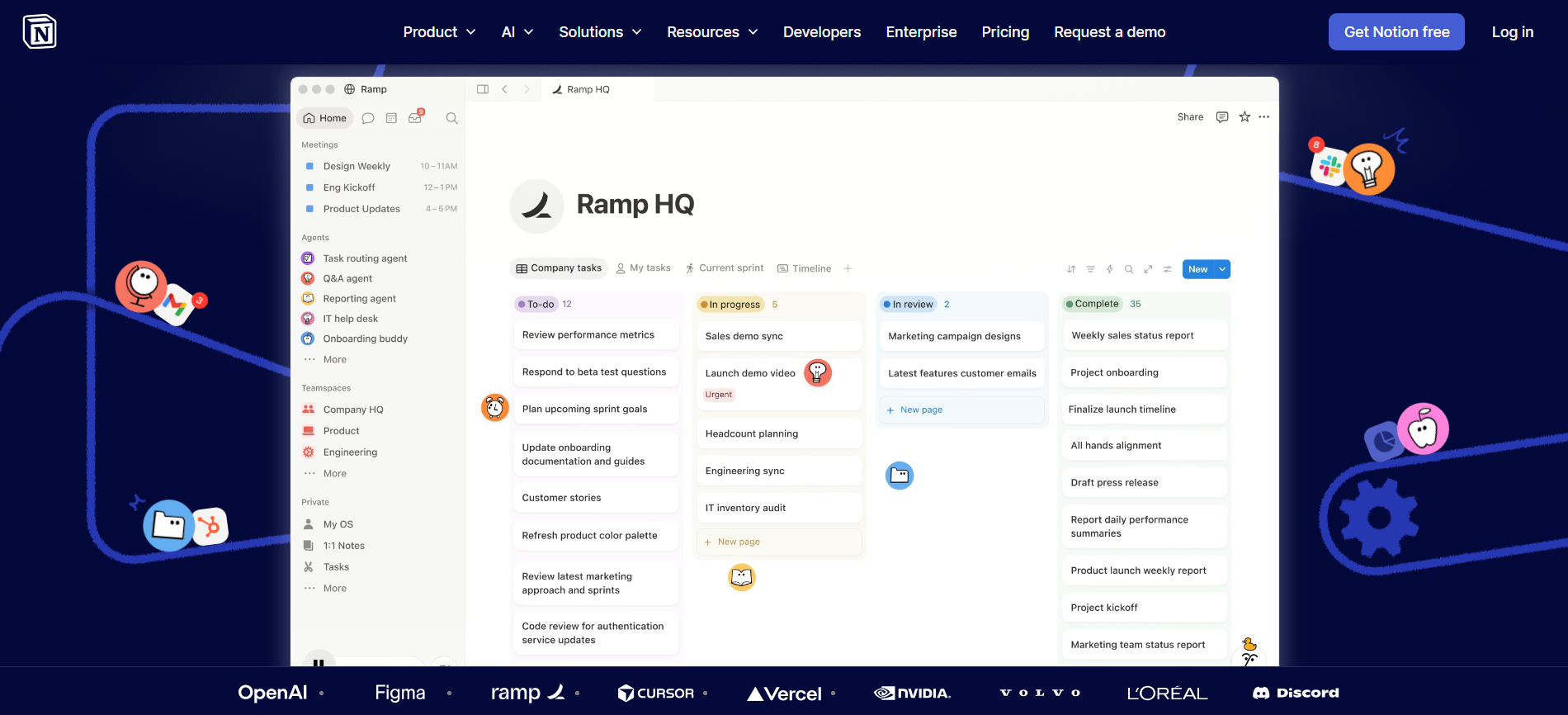Select the Home button in sidebar
Image resolution: width=1568 pixels, height=715 pixels.
[x=324, y=118]
